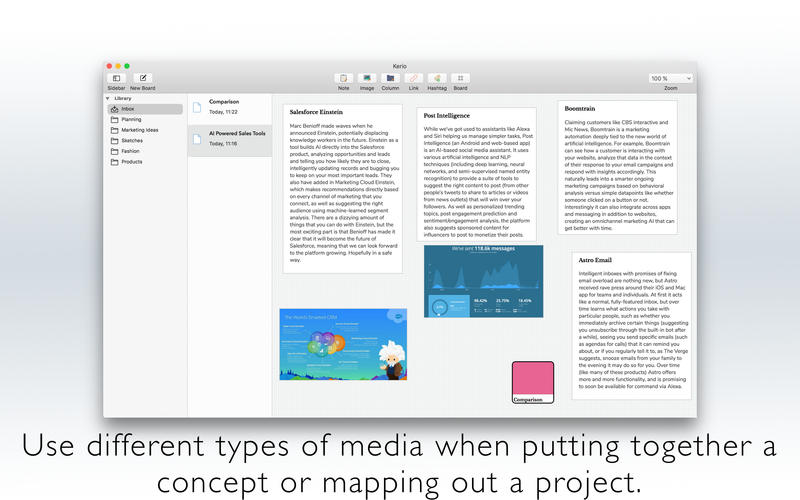Collapse the Library disclosure triangle

(108, 98)
